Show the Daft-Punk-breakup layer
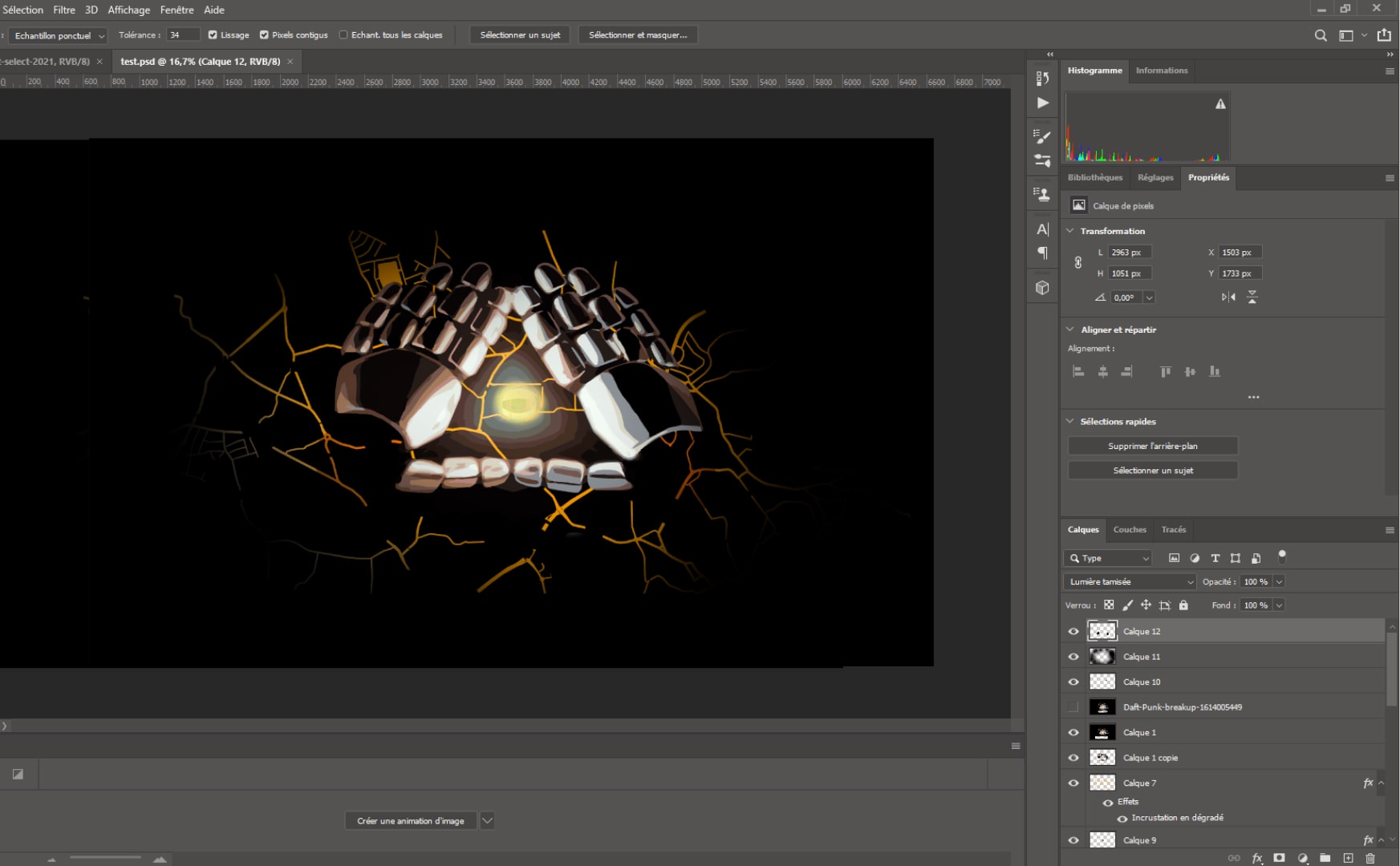Image resolution: width=1400 pixels, height=866 pixels. tap(1073, 707)
